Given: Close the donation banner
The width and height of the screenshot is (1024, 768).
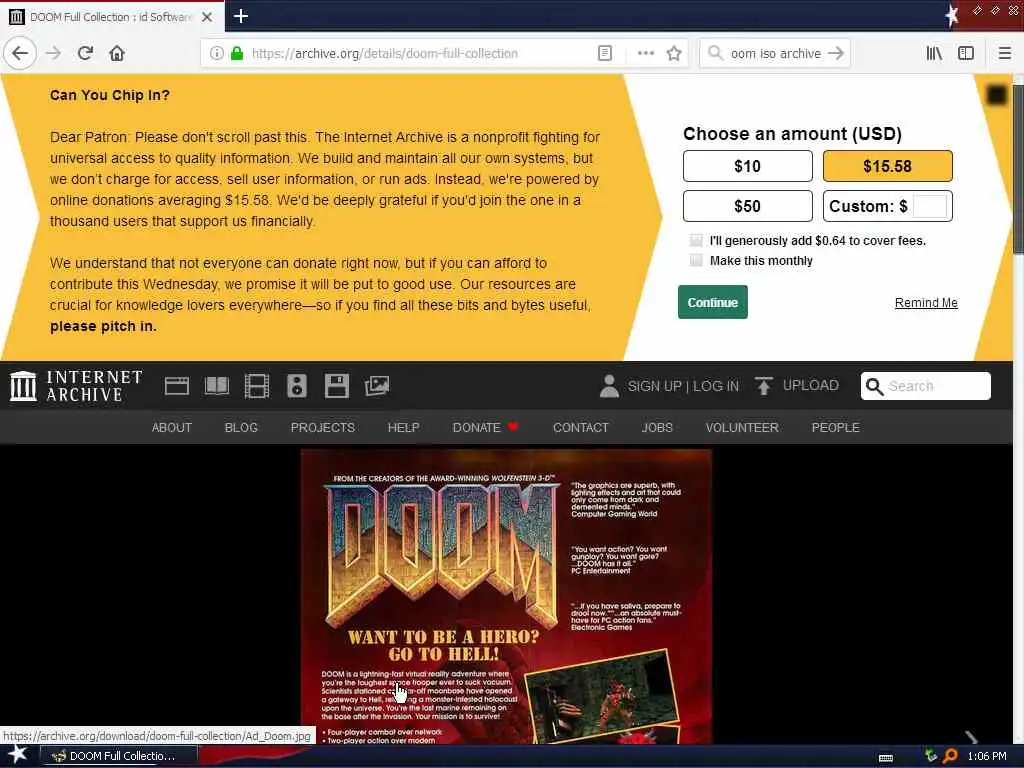Looking at the screenshot, I should (996, 95).
